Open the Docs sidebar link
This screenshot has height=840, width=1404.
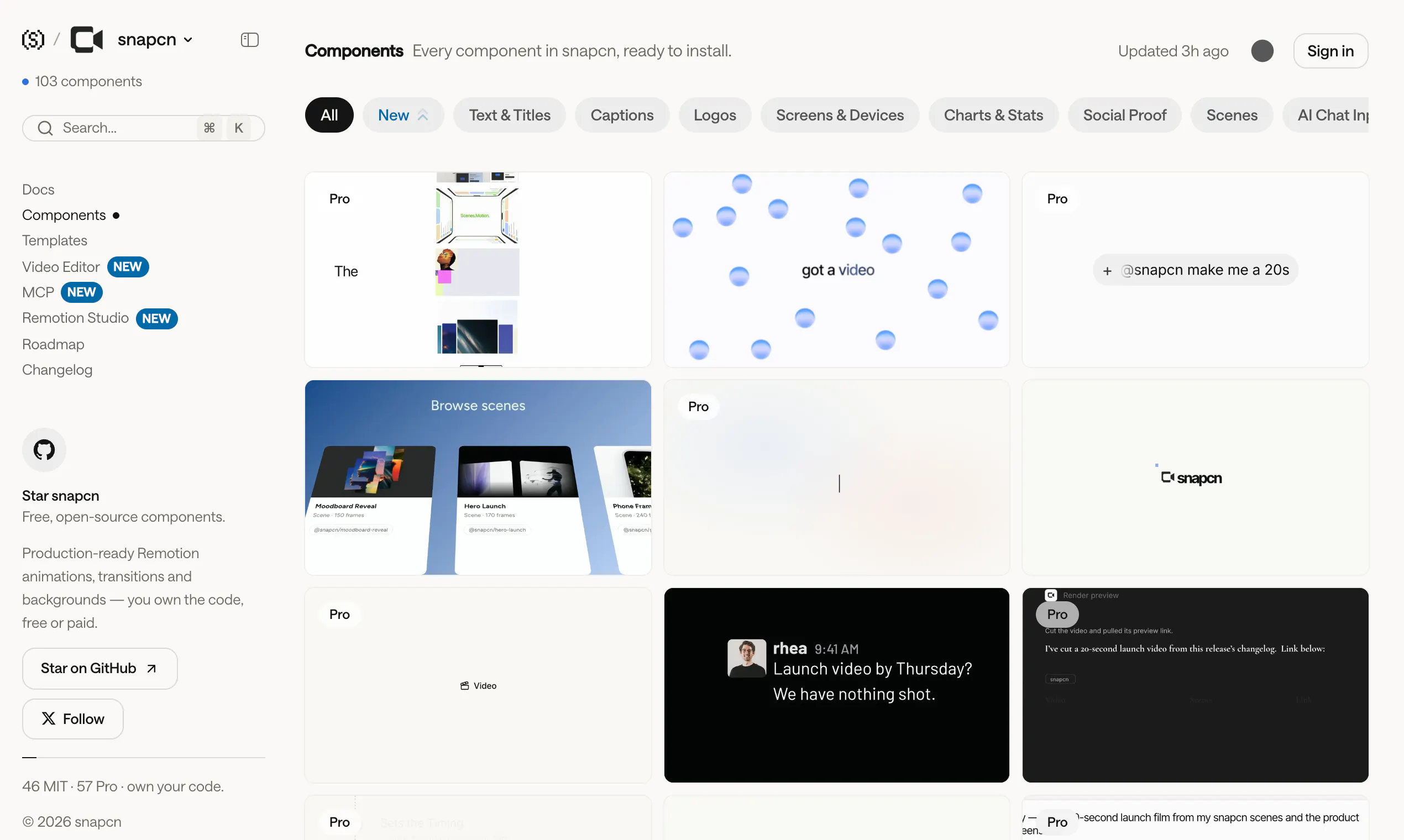[38, 190]
